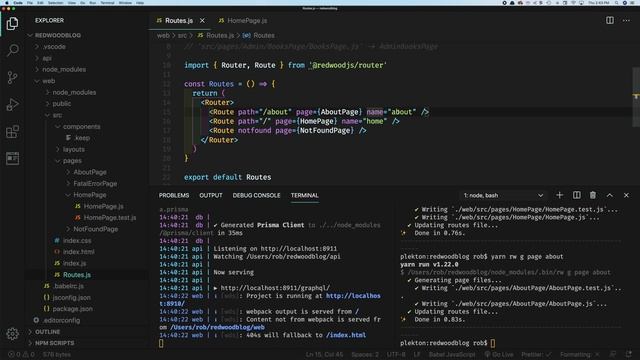The width and height of the screenshot is (640, 360).
Task: Click 'UTF-8' encoding in status bar
Action: pyautogui.click(x=396, y=354)
